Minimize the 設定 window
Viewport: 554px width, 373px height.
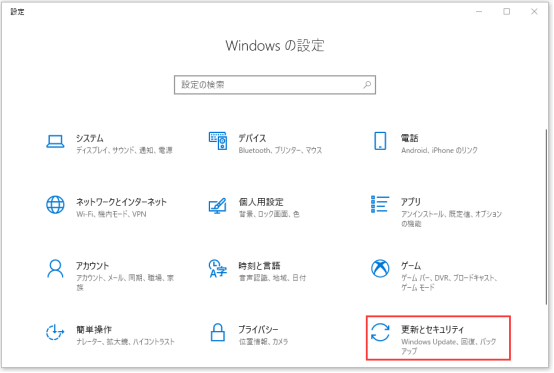479,12
